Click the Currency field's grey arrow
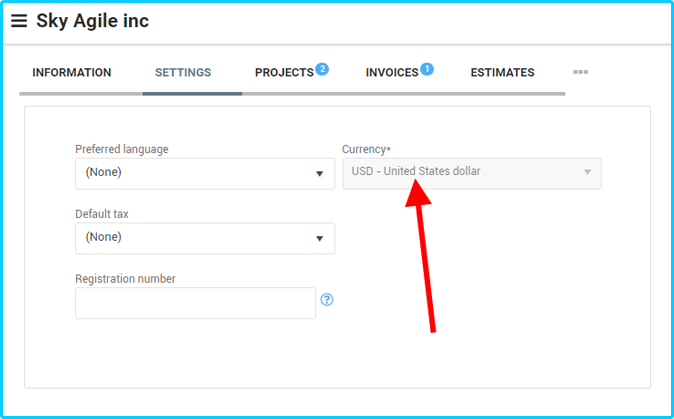The width and height of the screenshot is (674, 419). coord(587,172)
